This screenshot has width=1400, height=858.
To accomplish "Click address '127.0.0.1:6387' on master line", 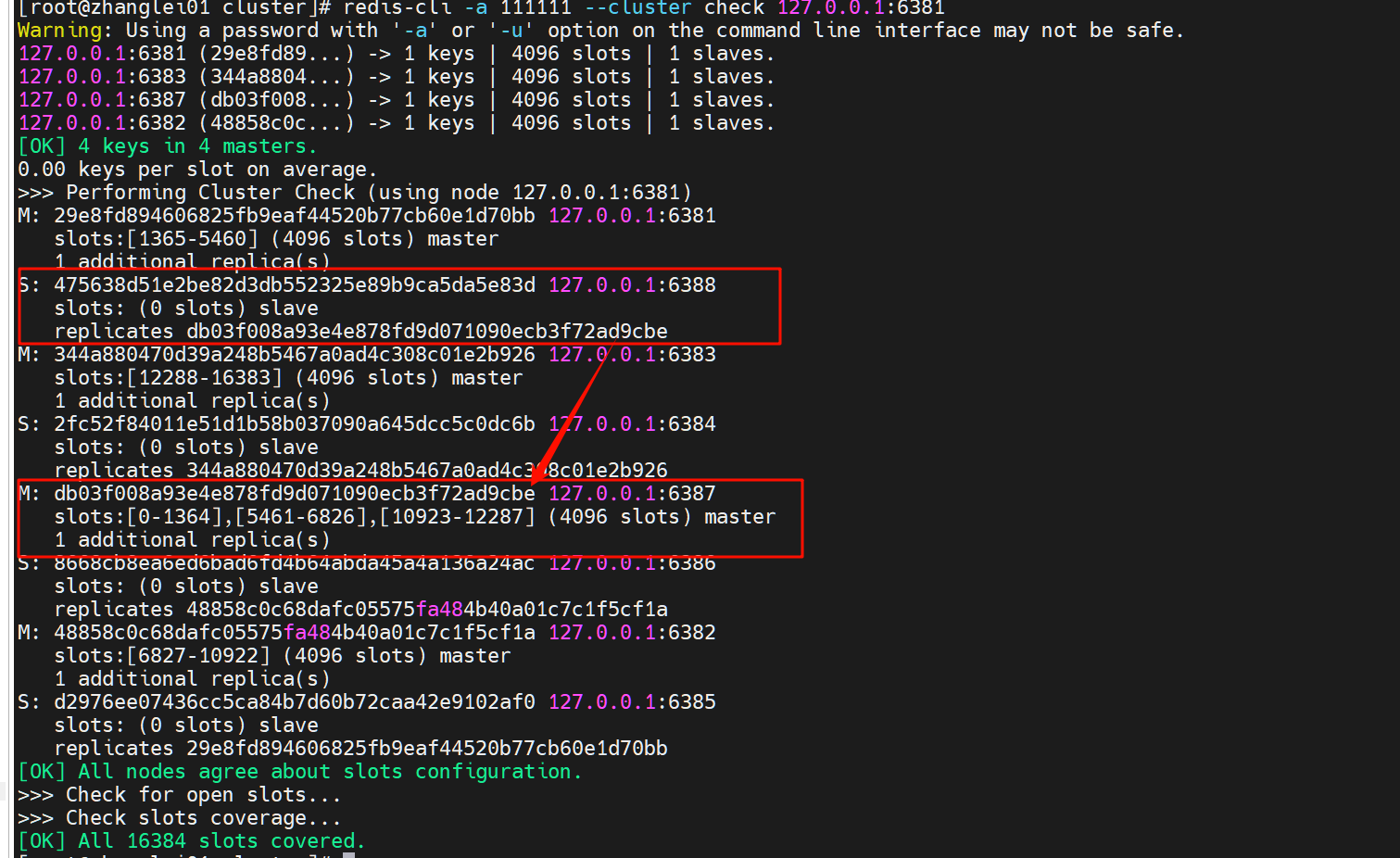I will tap(632, 494).
